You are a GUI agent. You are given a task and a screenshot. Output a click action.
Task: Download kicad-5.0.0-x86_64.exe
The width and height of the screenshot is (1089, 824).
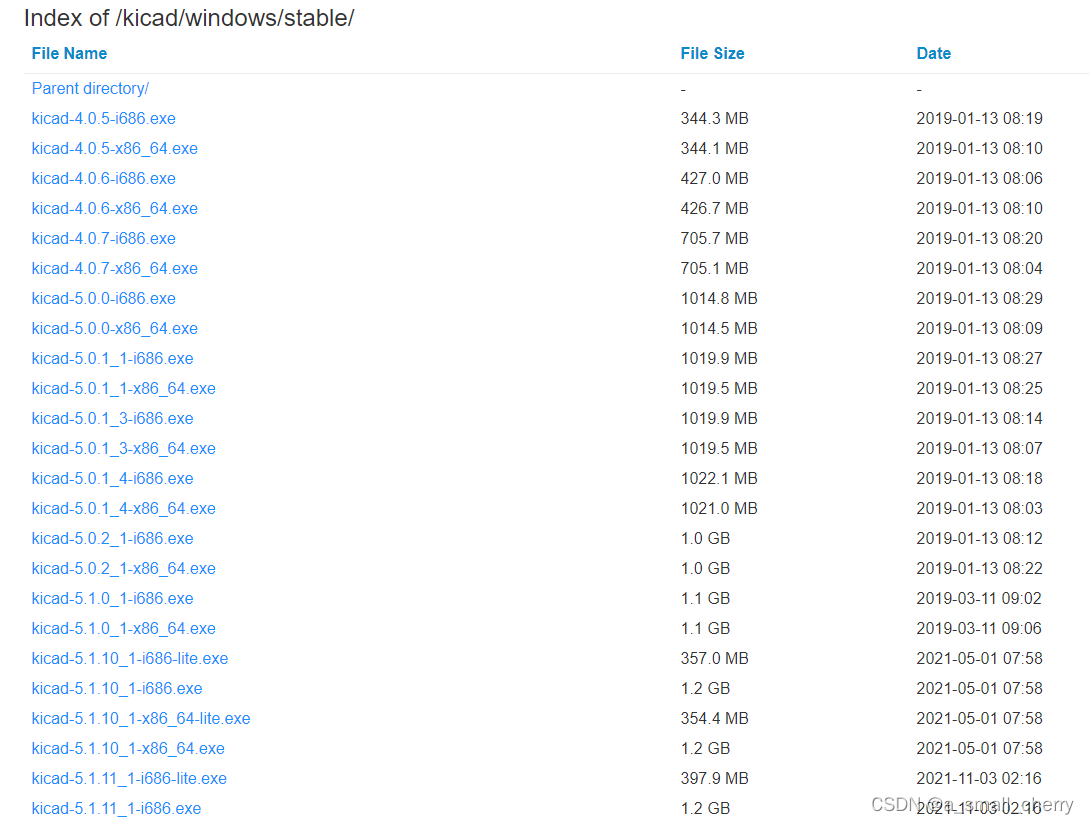(115, 329)
